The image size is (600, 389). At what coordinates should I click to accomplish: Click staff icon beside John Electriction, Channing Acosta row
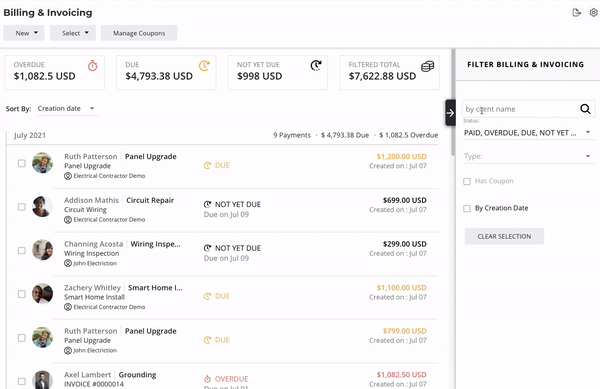pyautogui.click(x=68, y=263)
